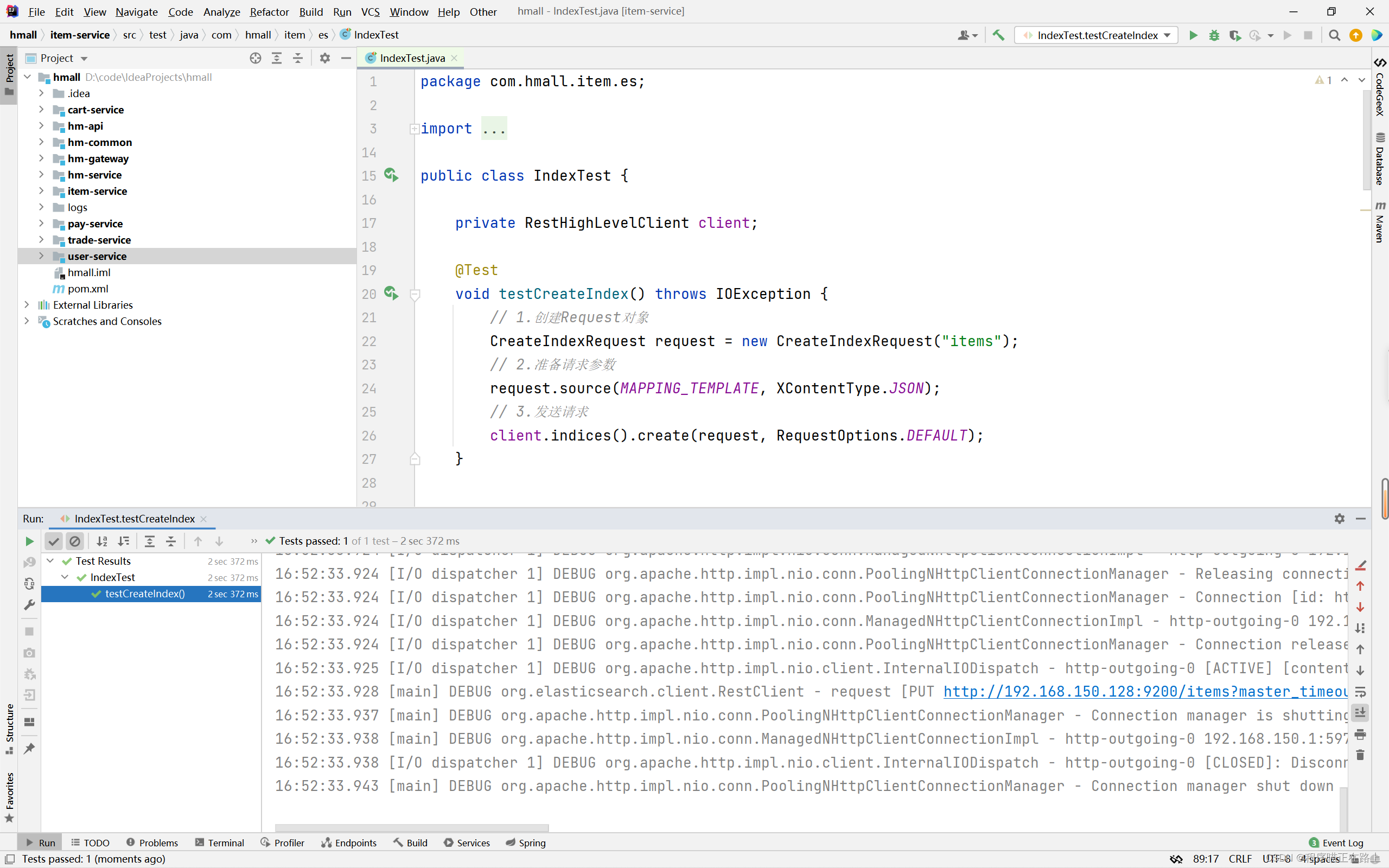Toggle Show Ignored tests button
The image size is (1389, 868).
coord(75,541)
